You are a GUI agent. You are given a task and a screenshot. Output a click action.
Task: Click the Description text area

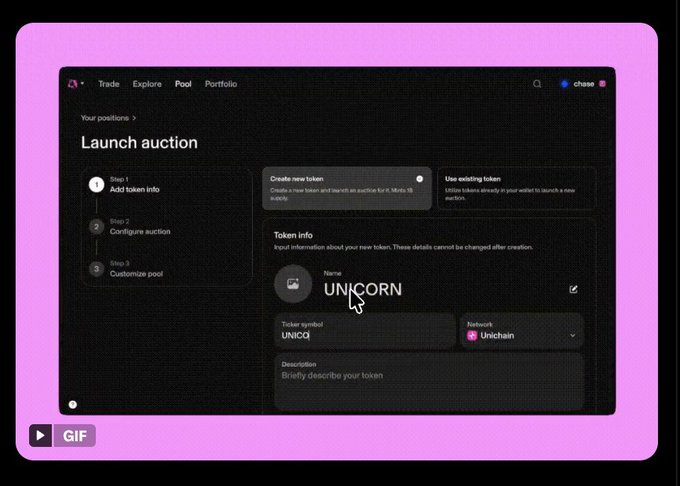(429, 382)
